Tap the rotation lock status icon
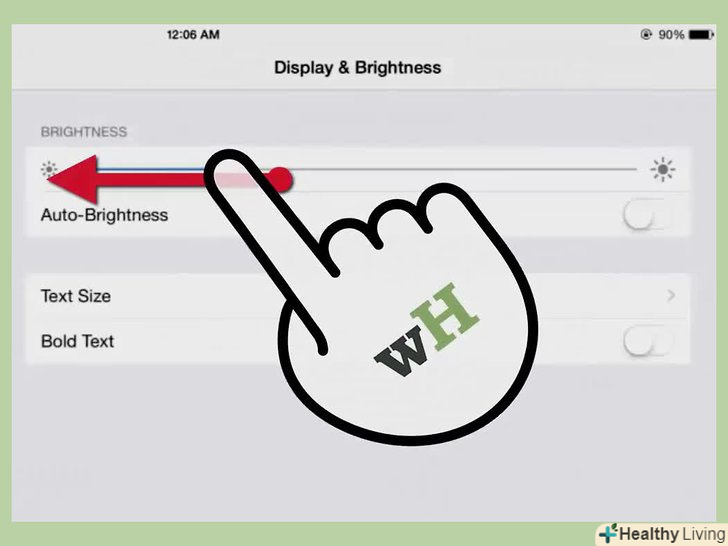This screenshot has height=546, width=728. [x=646, y=35]
